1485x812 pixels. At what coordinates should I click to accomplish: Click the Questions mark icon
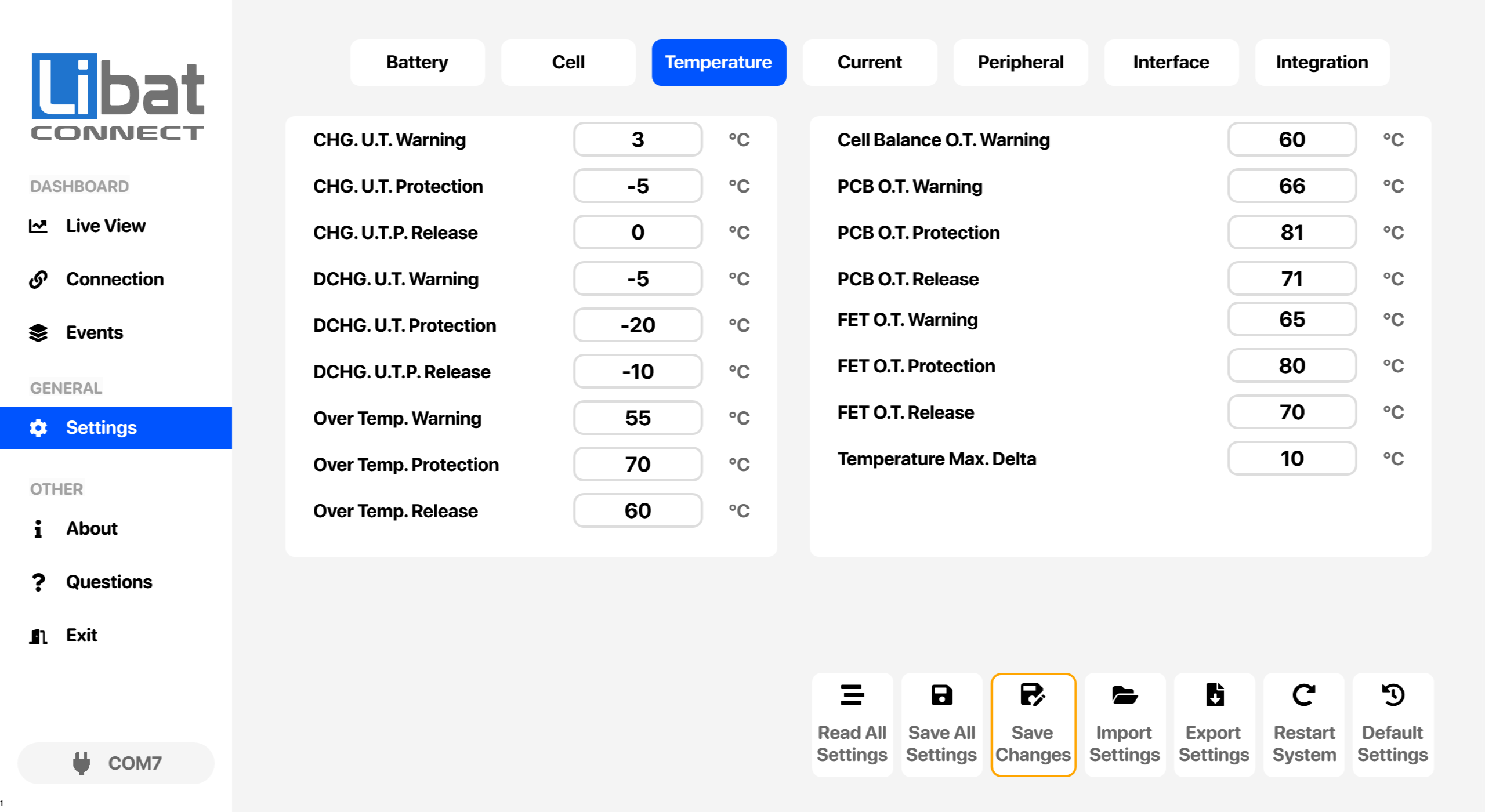(x=38, y=582)
